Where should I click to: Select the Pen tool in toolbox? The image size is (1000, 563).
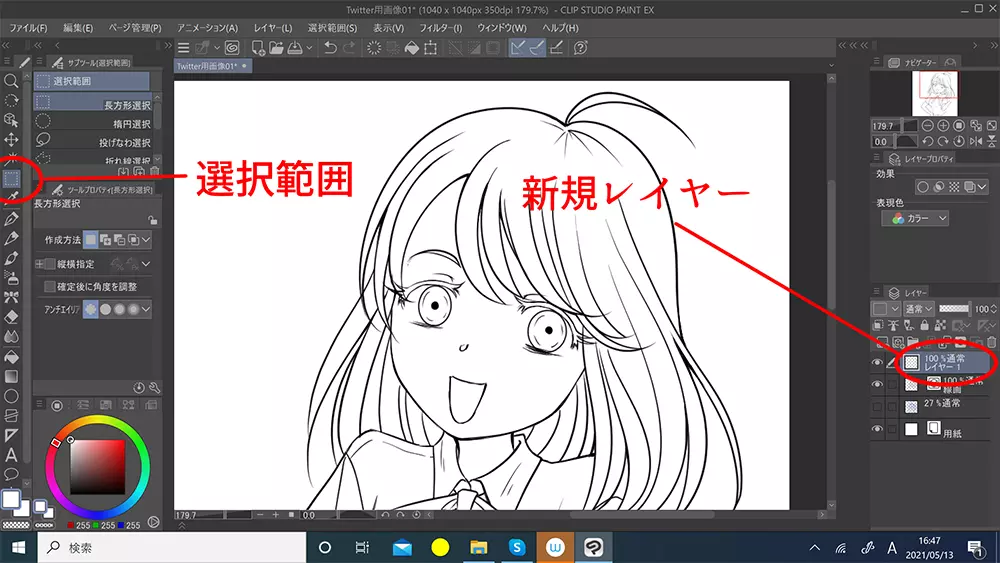[11, 219]
